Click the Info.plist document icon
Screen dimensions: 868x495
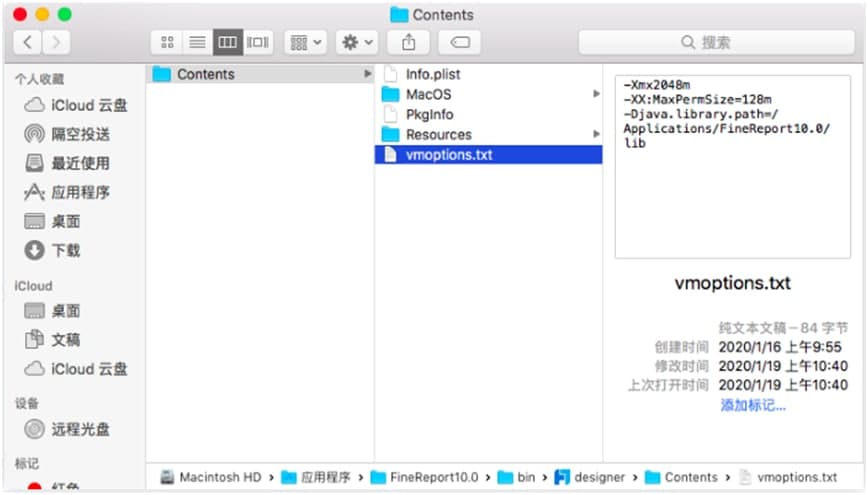pos(390,74)
